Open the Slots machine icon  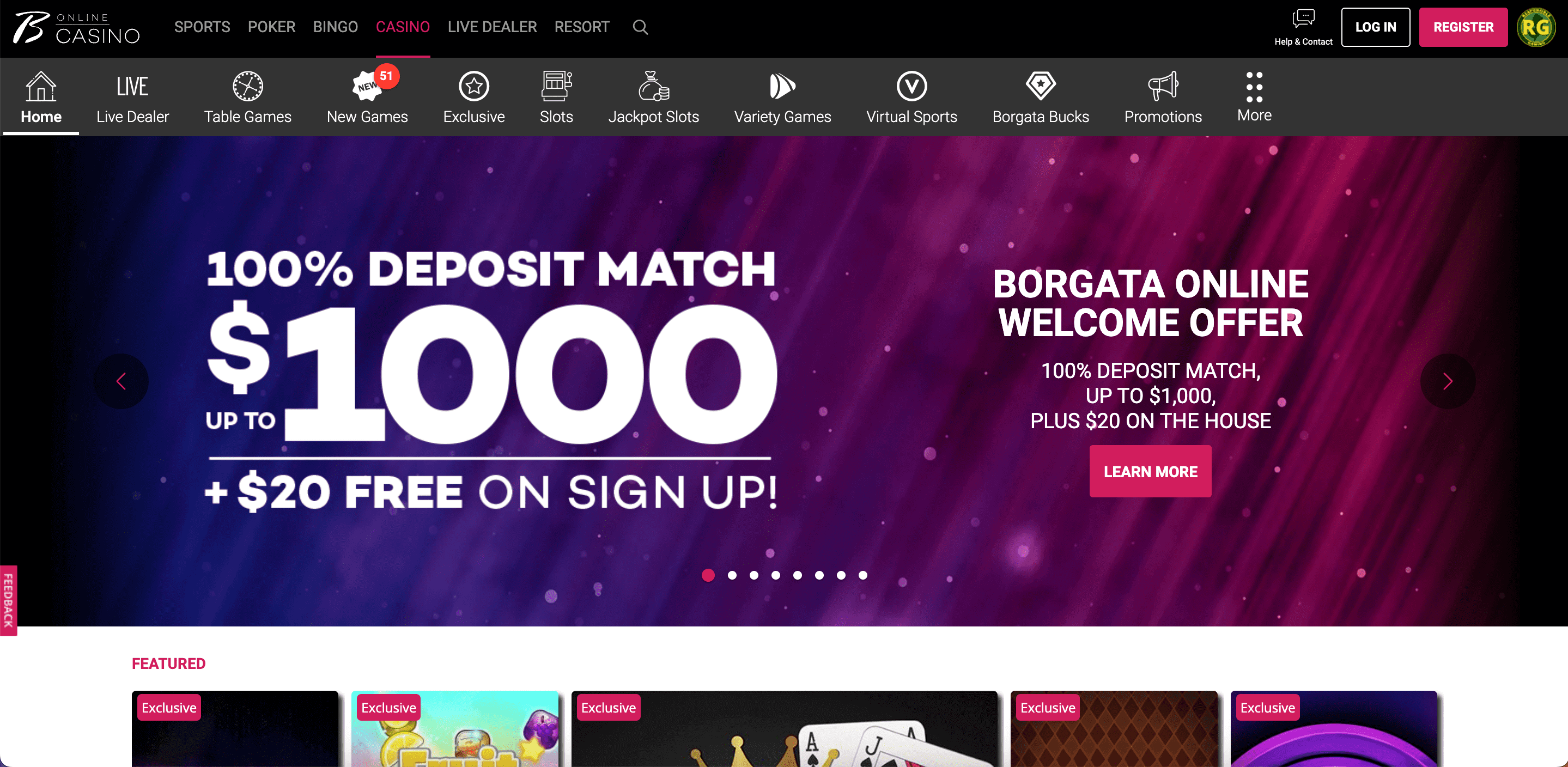[x=556, y=86]
